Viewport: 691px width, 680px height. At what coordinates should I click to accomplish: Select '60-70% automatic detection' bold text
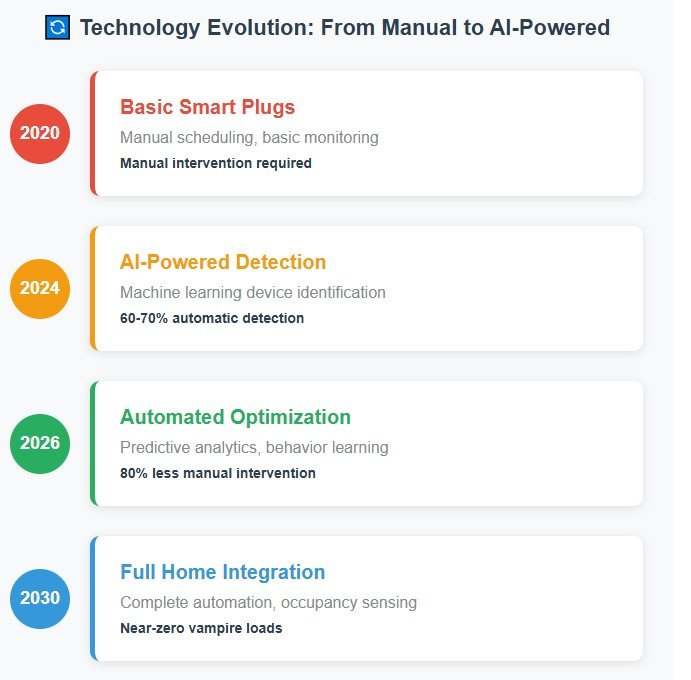point(212,318)
